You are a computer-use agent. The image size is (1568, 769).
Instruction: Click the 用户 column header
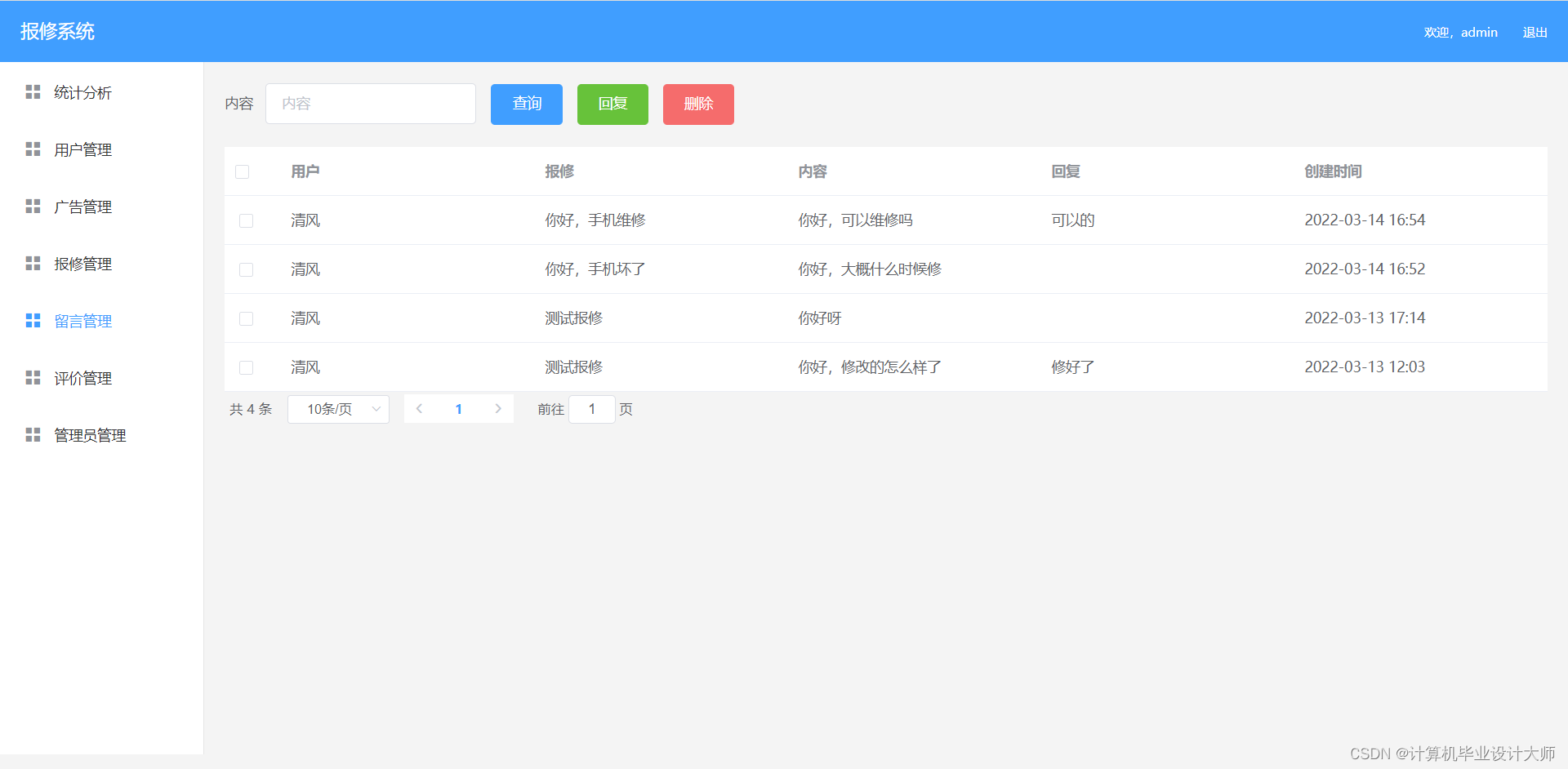(305, 171)
